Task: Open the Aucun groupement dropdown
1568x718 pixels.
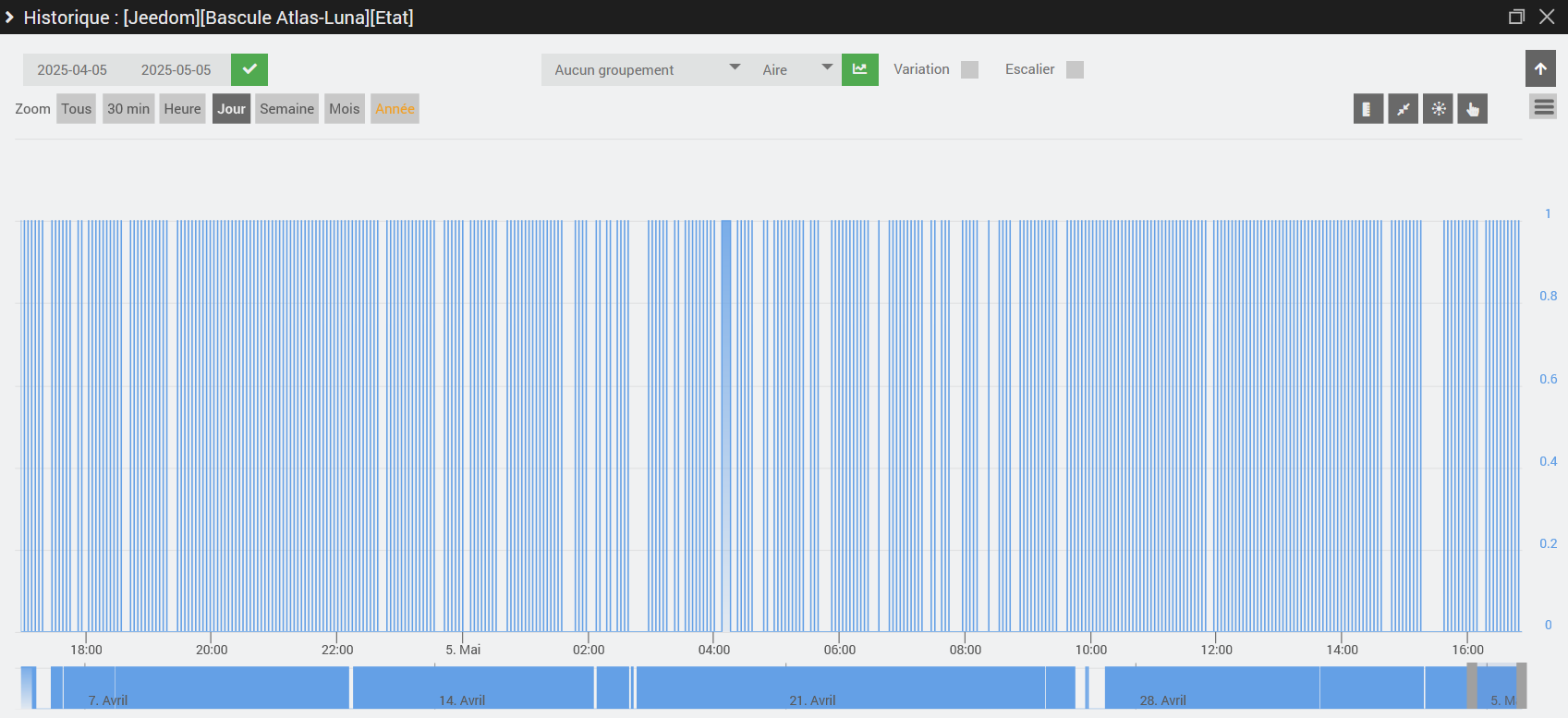Action: point(645,69)
